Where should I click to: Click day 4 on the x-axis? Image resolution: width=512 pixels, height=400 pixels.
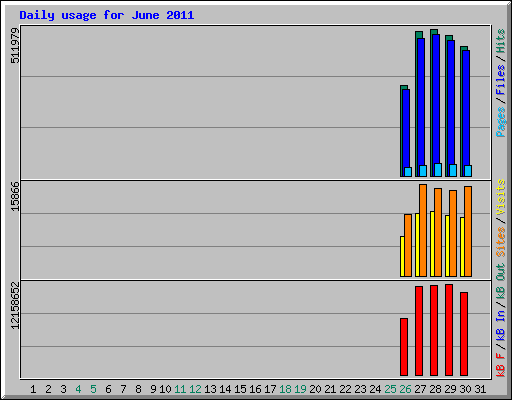click(78, 389)
